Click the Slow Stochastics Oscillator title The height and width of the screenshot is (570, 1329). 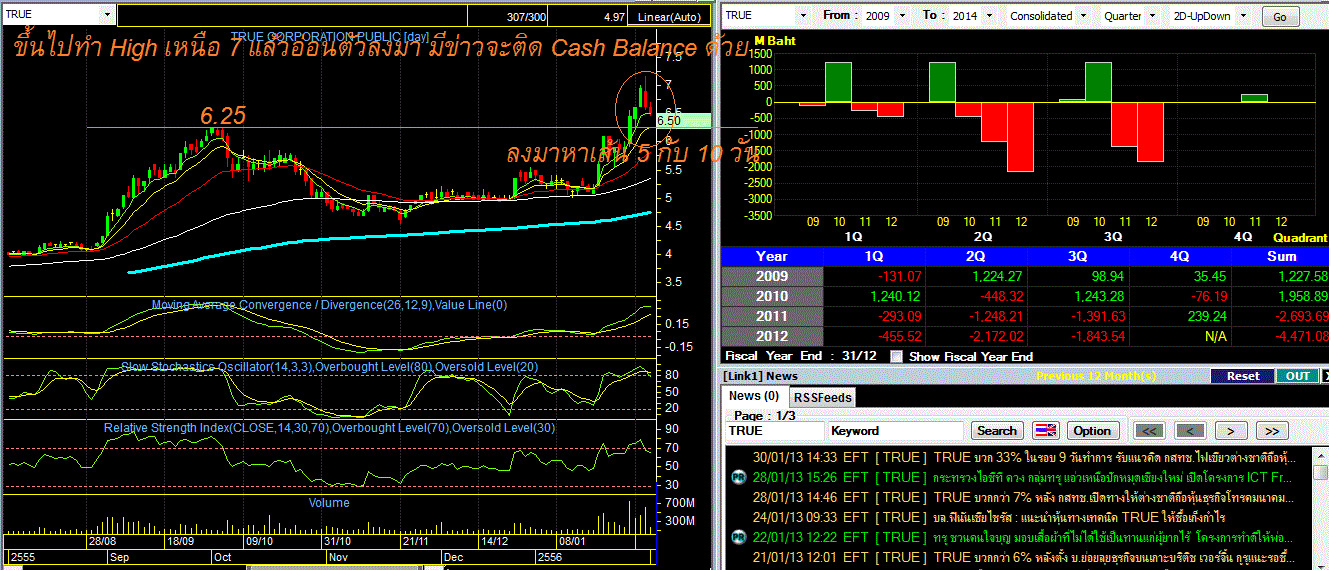(x=330, y=367)
